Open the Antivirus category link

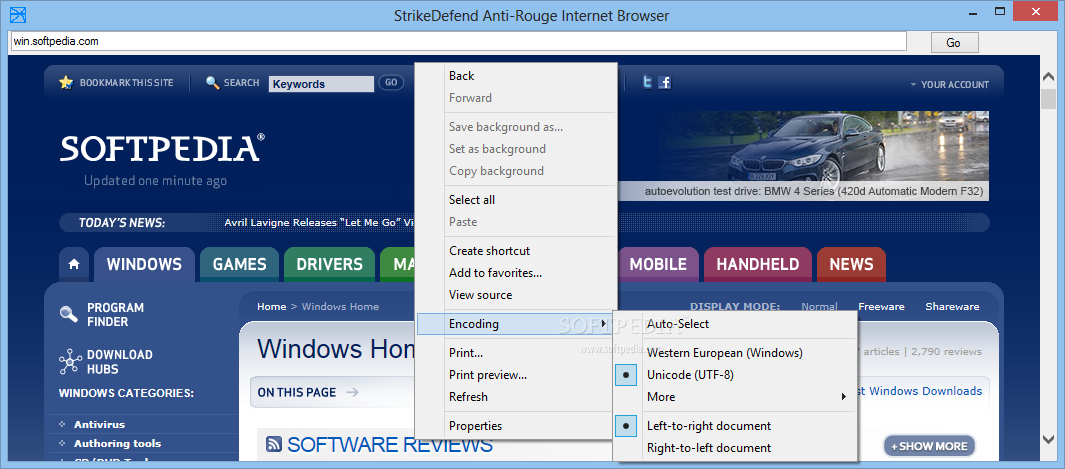point(99,425)
